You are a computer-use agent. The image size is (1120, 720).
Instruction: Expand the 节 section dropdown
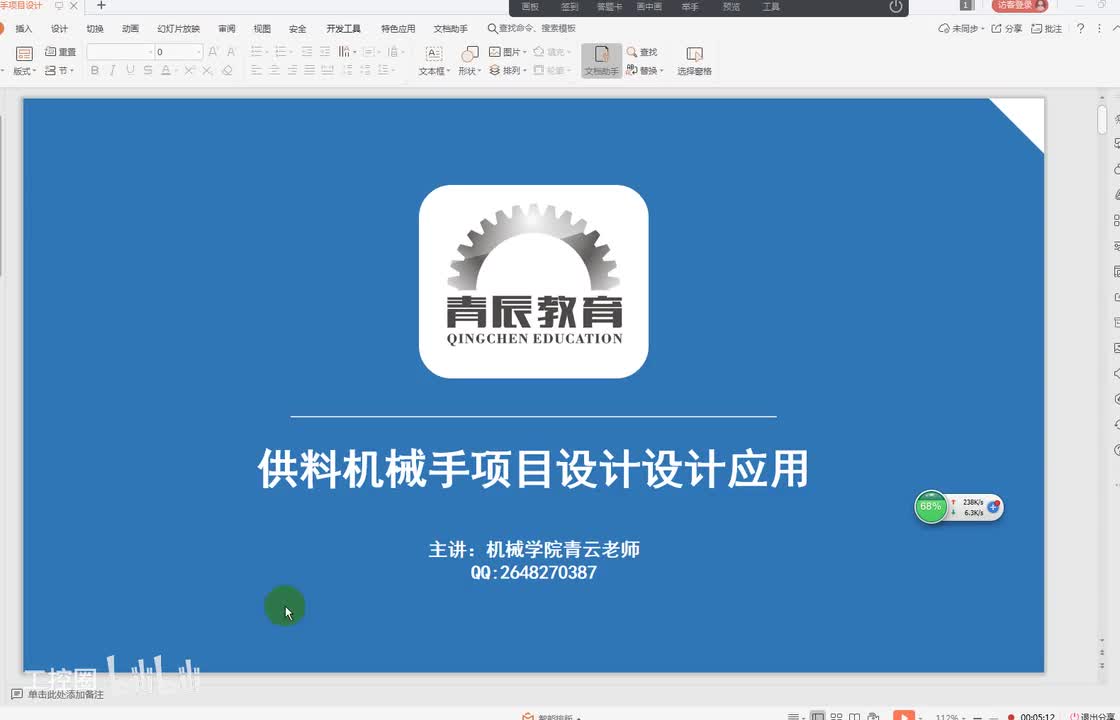[72, 71]
